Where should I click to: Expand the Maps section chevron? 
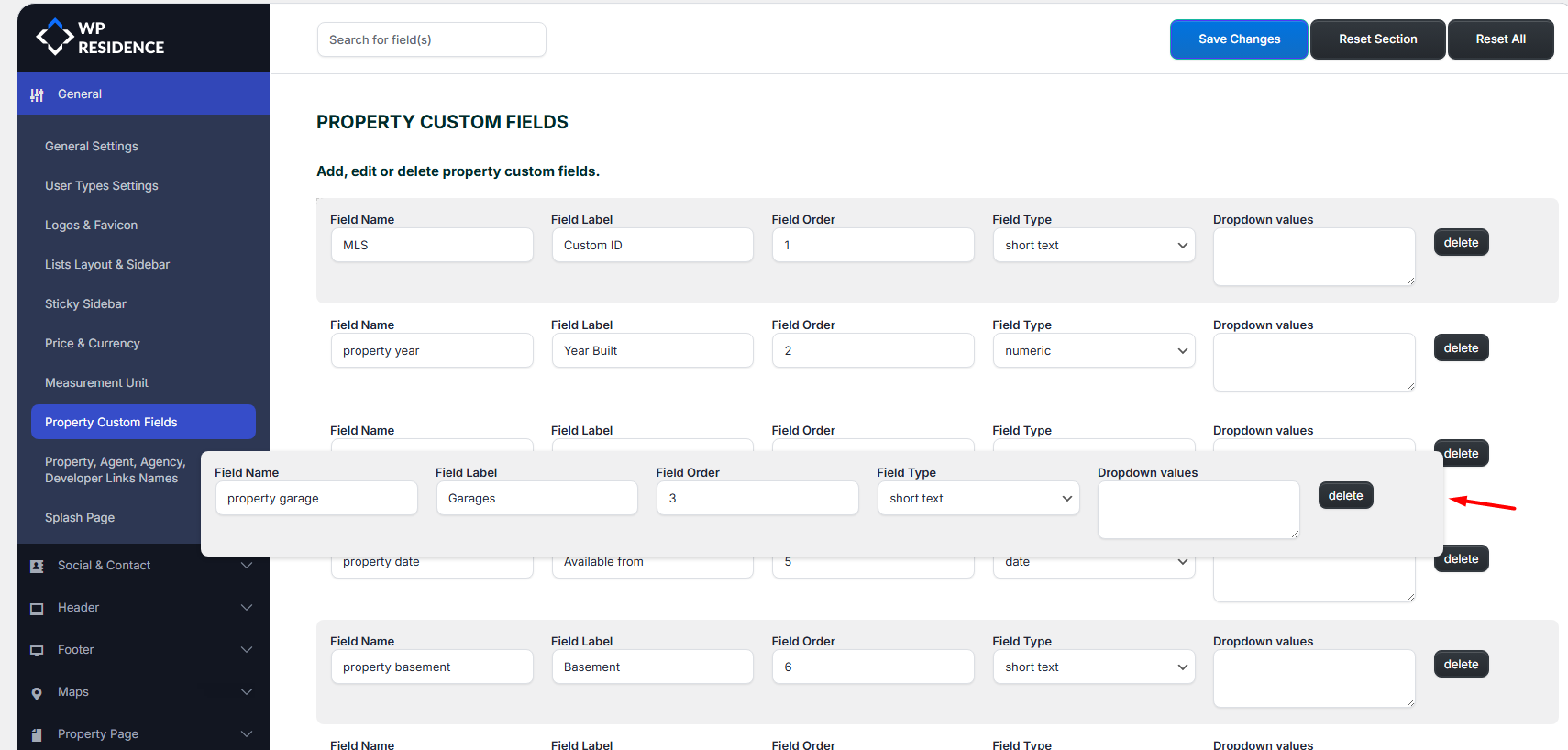(x=246, y=692)
